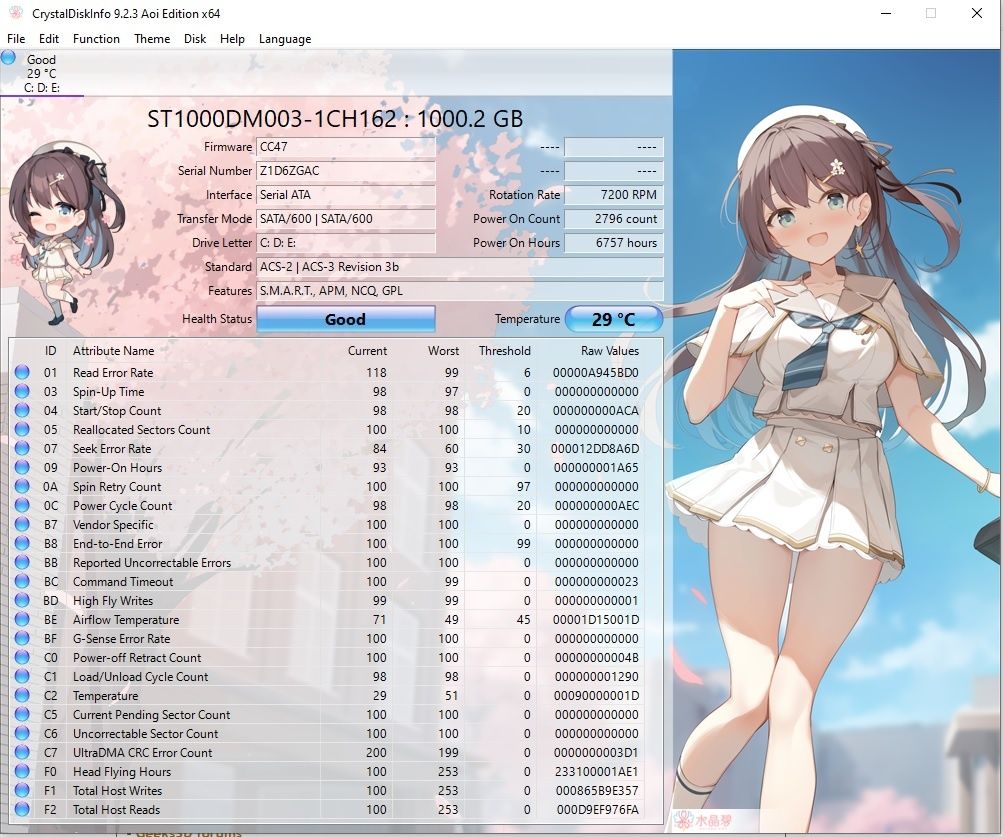This screenshot has height=837, width=1003.
Task: Open the Edit menu
Action: pos(49,38)
